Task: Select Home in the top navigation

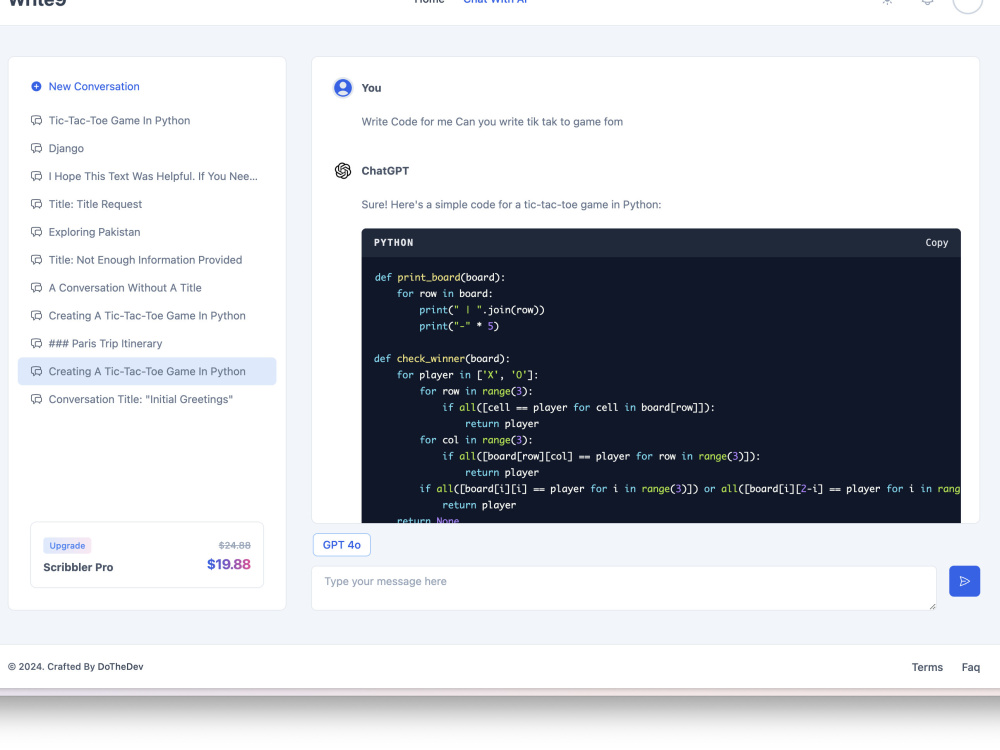Action: [x=430, y=2]
